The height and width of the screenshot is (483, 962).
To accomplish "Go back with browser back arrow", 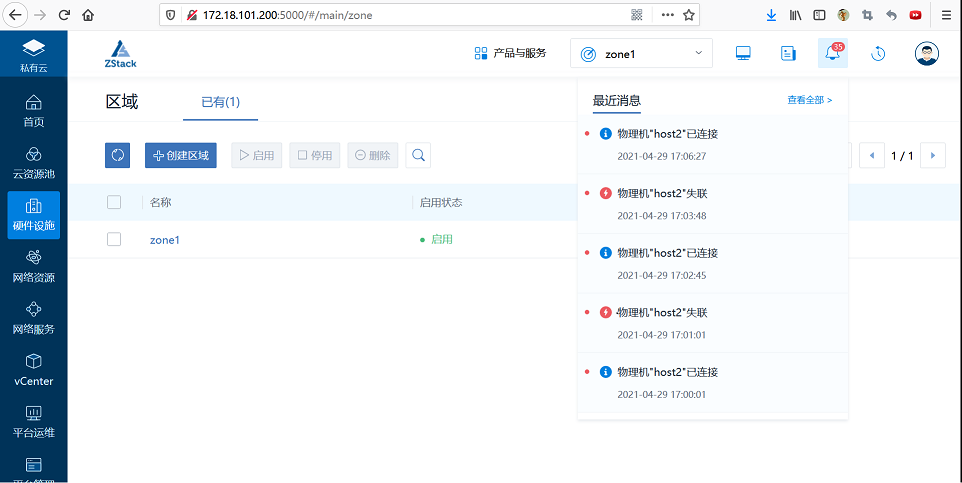I will point(15,15).
